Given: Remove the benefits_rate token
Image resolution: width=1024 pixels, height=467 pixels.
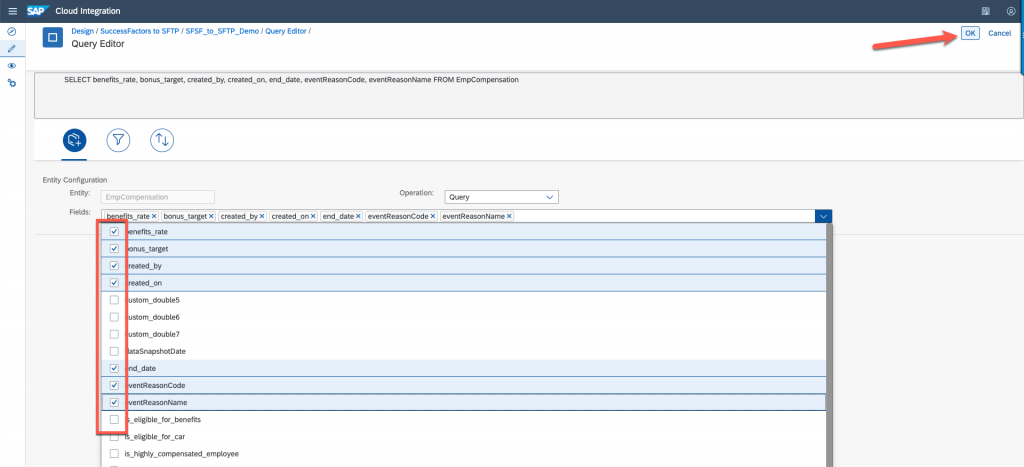Looking at the screenshot, I should point(154,216).
